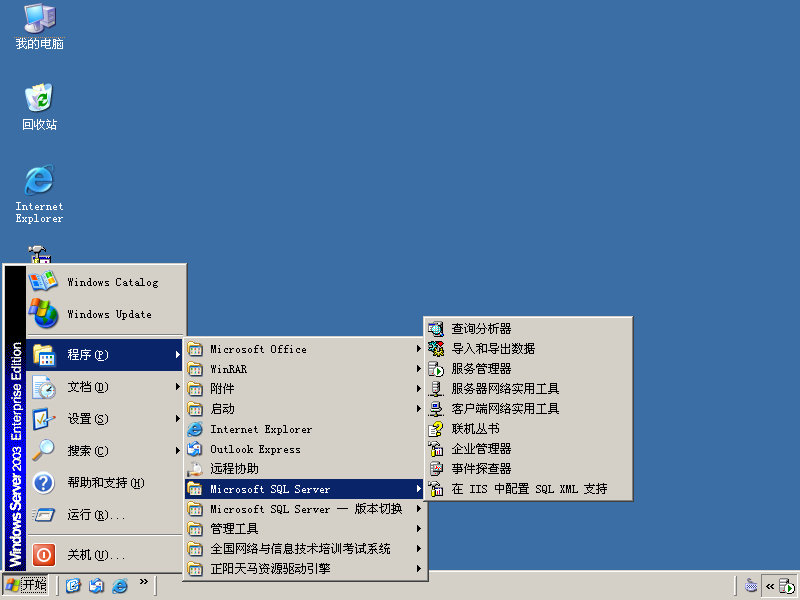Expand 全国网络与信息技术培训考试系统 submenu arrow

[418, 548]
